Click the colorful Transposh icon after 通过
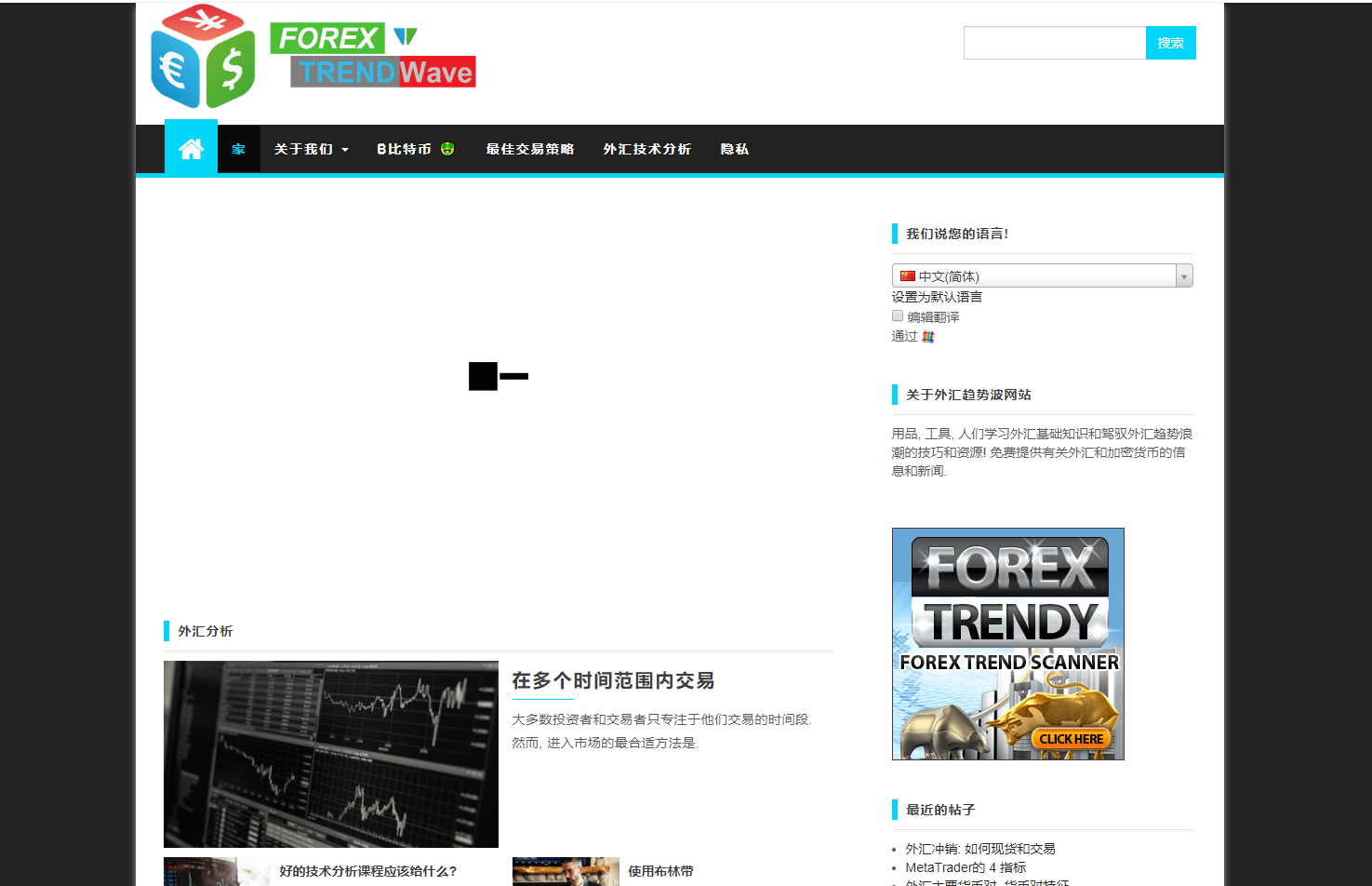 tap(927, 337)
